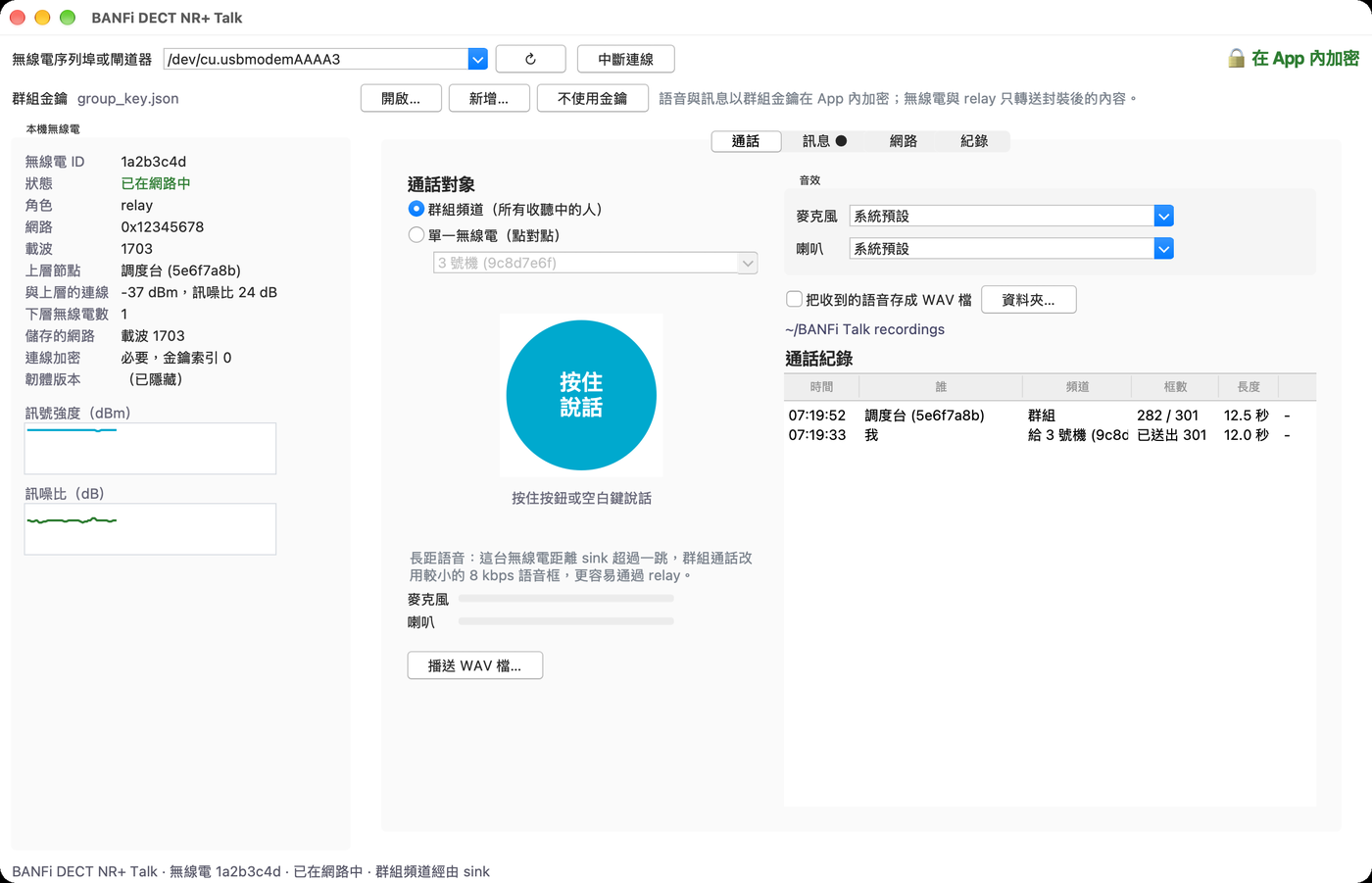Click the radio ID value 1a2b3c4d
The width and height of the screenshot is (1372, 883).
[154, 162]
